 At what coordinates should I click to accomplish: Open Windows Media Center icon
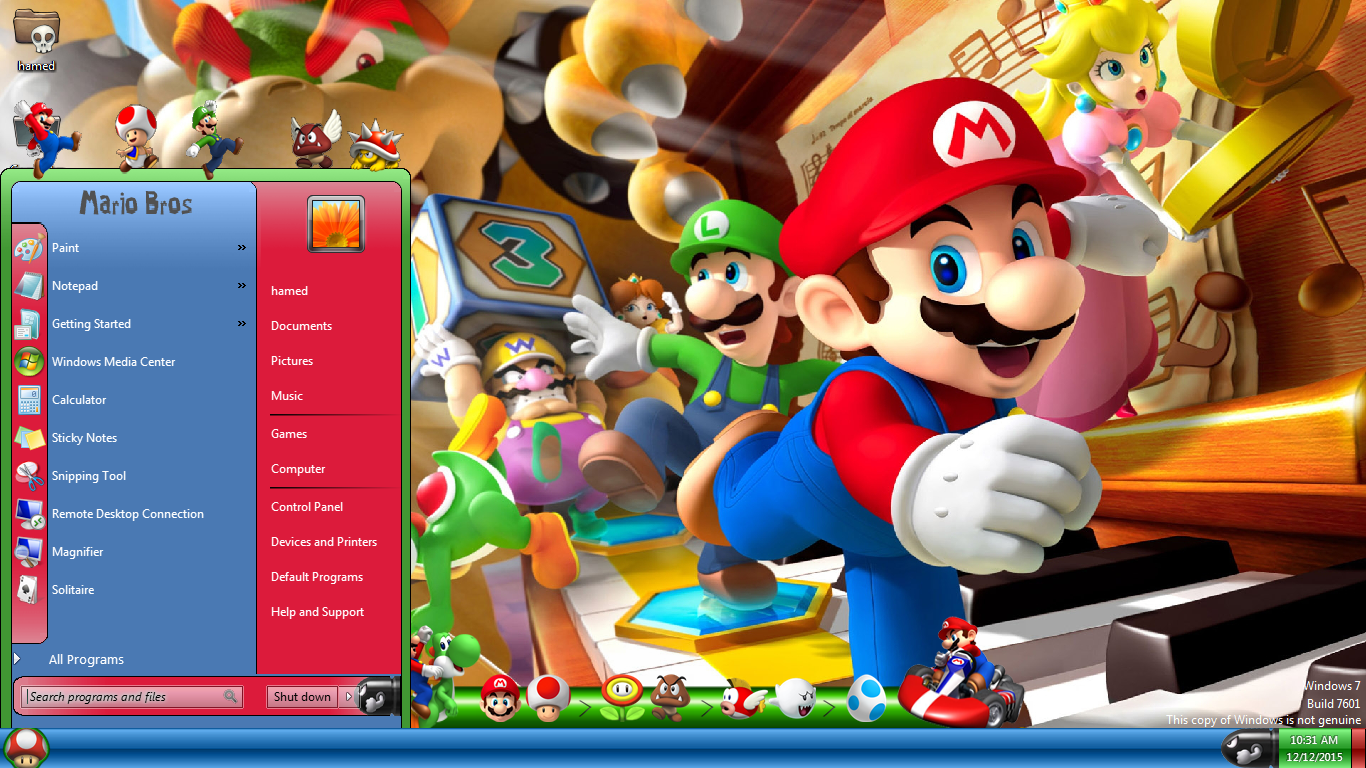tap(29, 362)
